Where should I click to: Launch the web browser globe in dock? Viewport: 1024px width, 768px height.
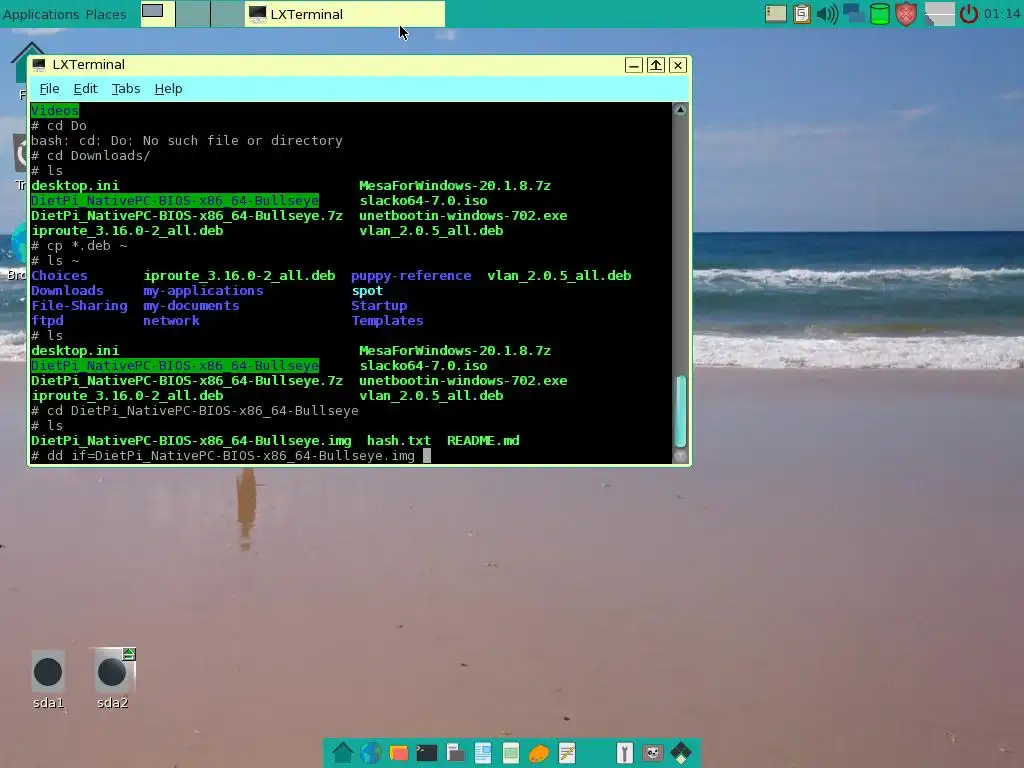coord(370,753)
